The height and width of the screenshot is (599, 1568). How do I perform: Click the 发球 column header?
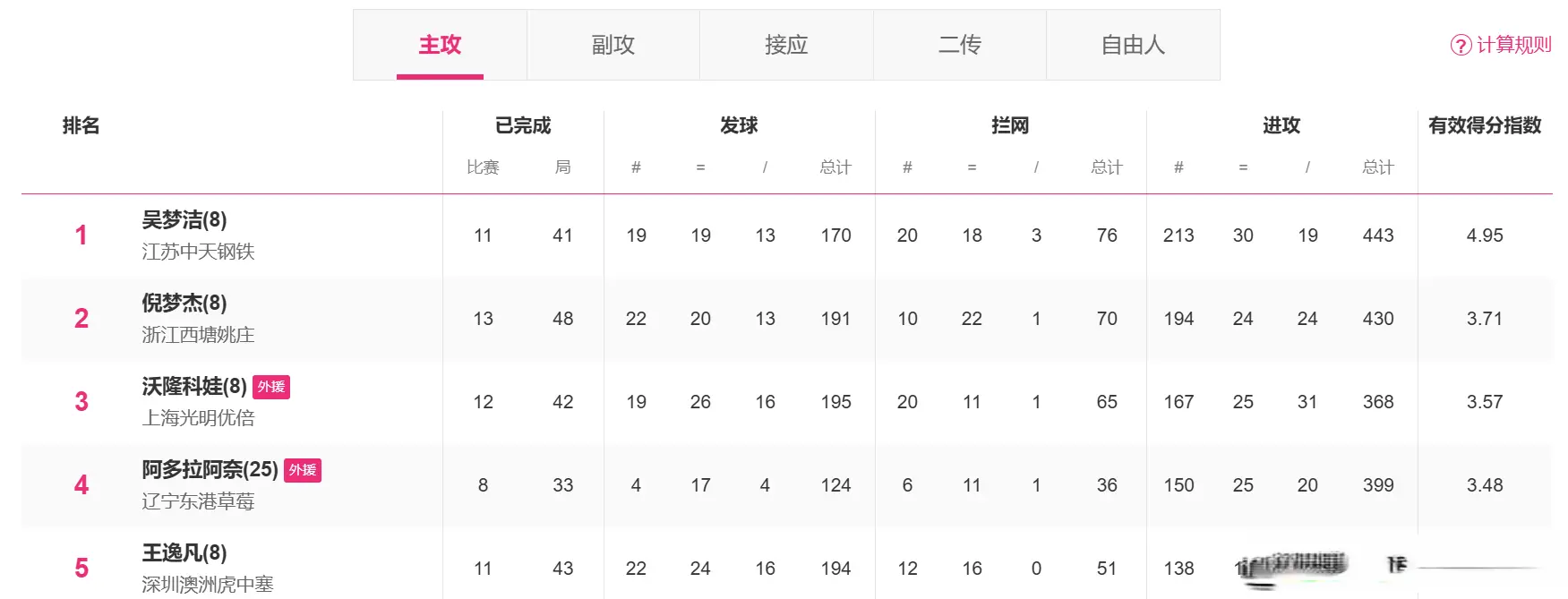coord(739,125)
